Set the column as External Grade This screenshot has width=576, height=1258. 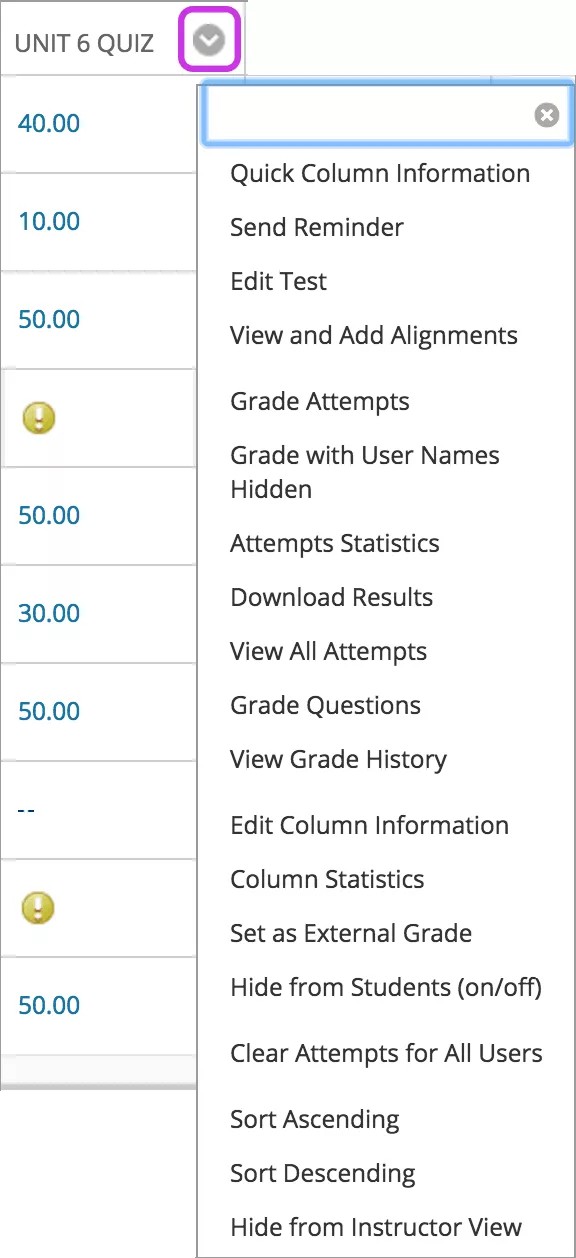(x=351, y=933)
